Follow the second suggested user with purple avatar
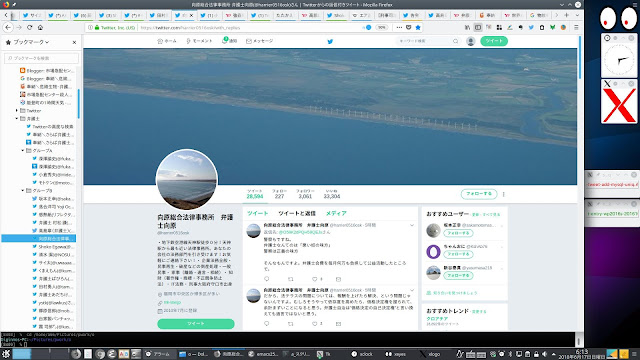 [458, 254]
